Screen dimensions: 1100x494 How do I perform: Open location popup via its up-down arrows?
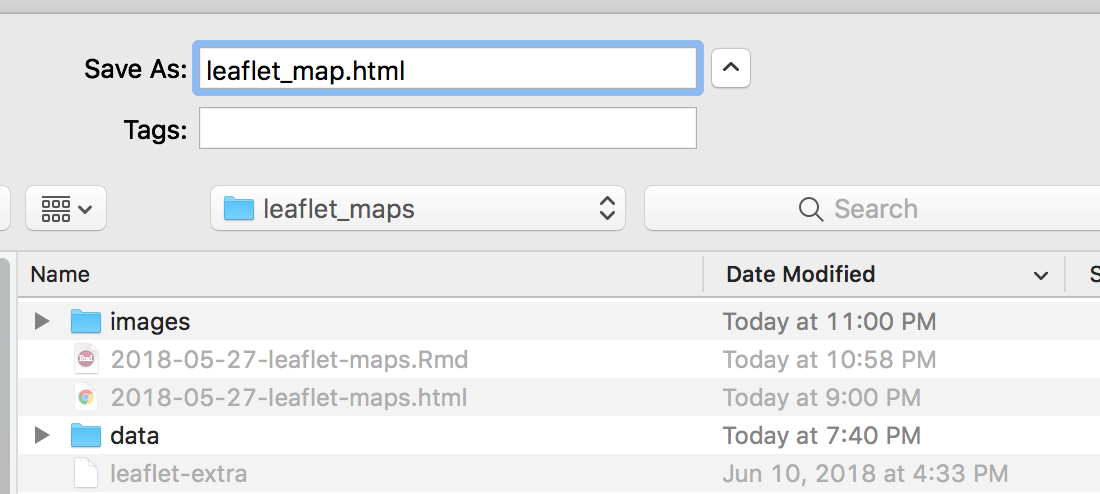click(606, 209)
